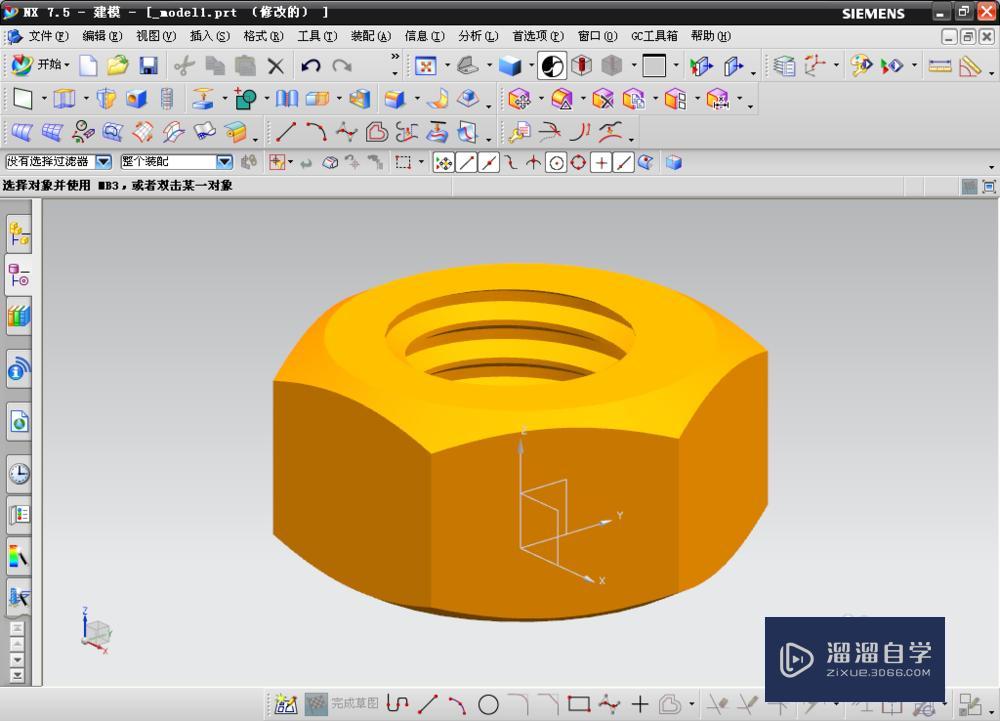Open the Part Navigator sidebar tab

19,275
